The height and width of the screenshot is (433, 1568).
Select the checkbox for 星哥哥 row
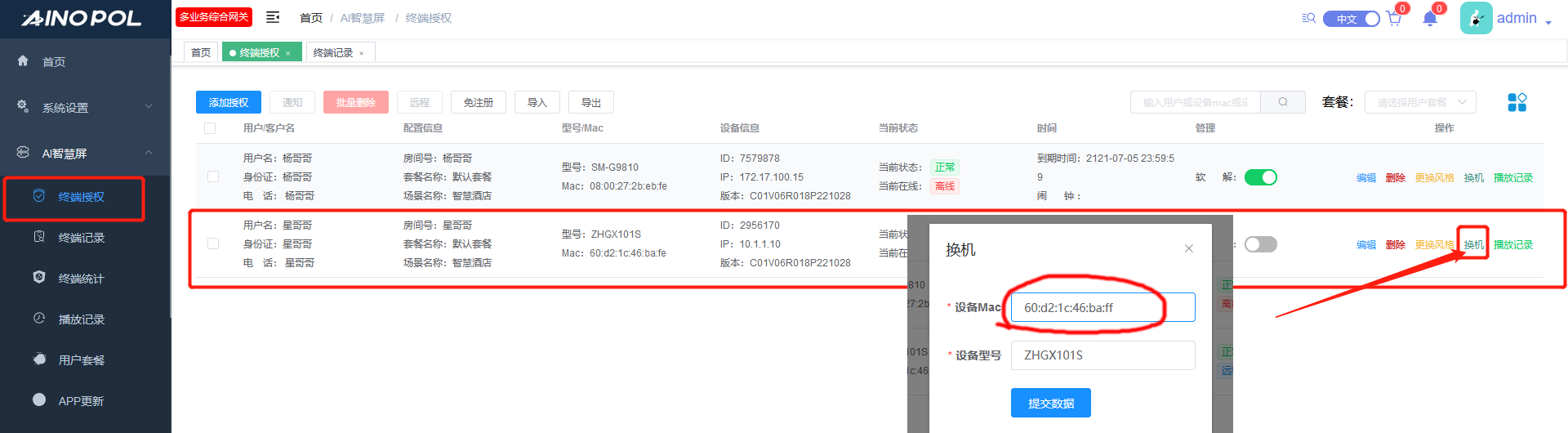coord(213,243)
